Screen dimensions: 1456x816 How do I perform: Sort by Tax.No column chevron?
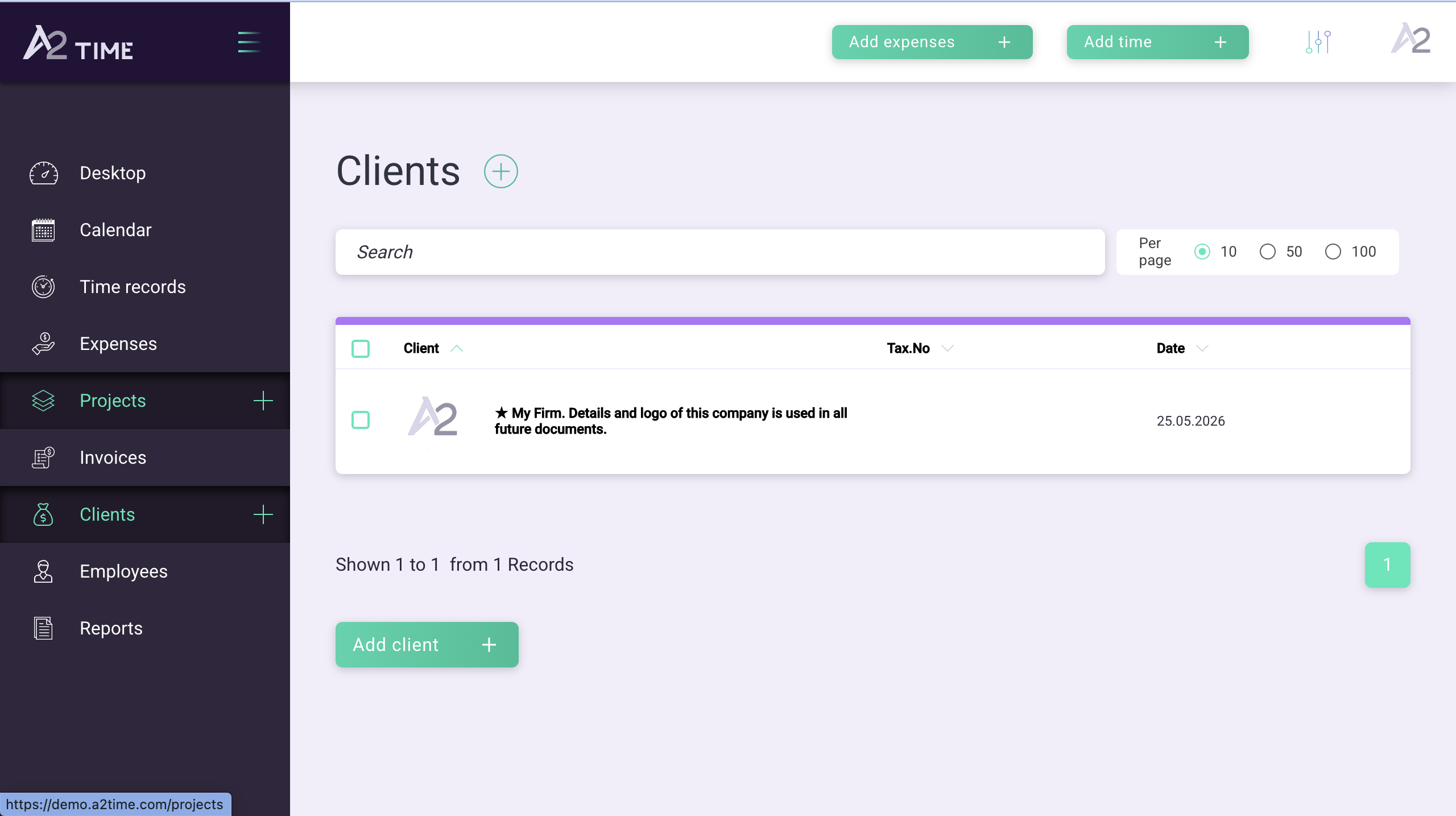[x=947, y=348]
